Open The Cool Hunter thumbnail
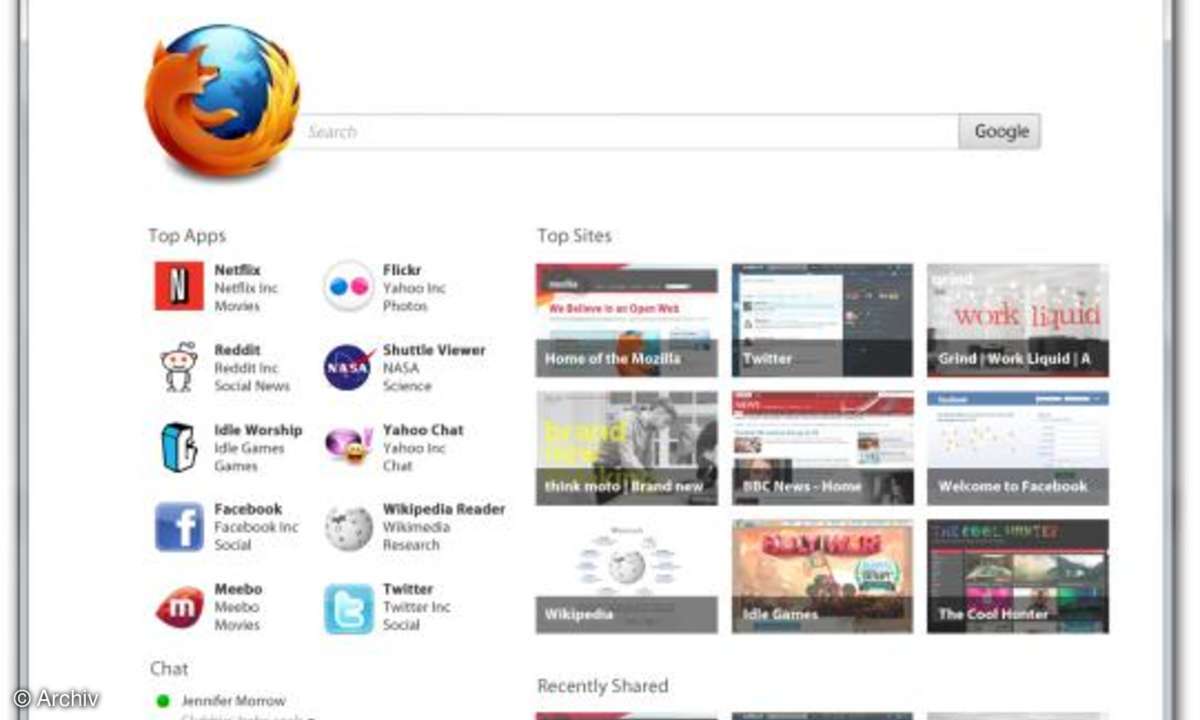 pos(1018,576)
